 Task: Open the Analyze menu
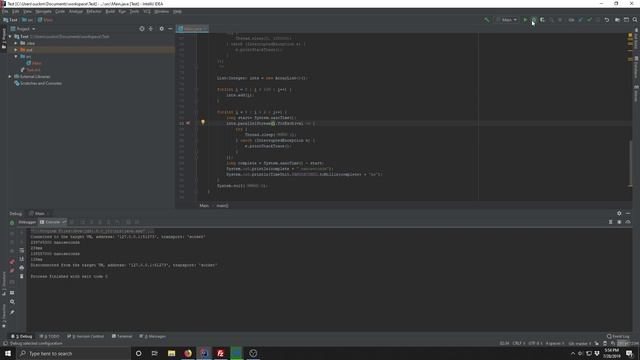(76, 11)
